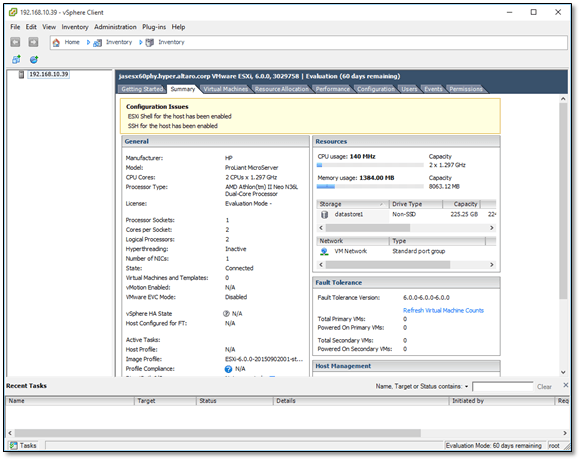Image resolution: width=581 pixels, height=461 pixels.
Task: Click the Memory usage progress bar
Action: tap(370, 187)
